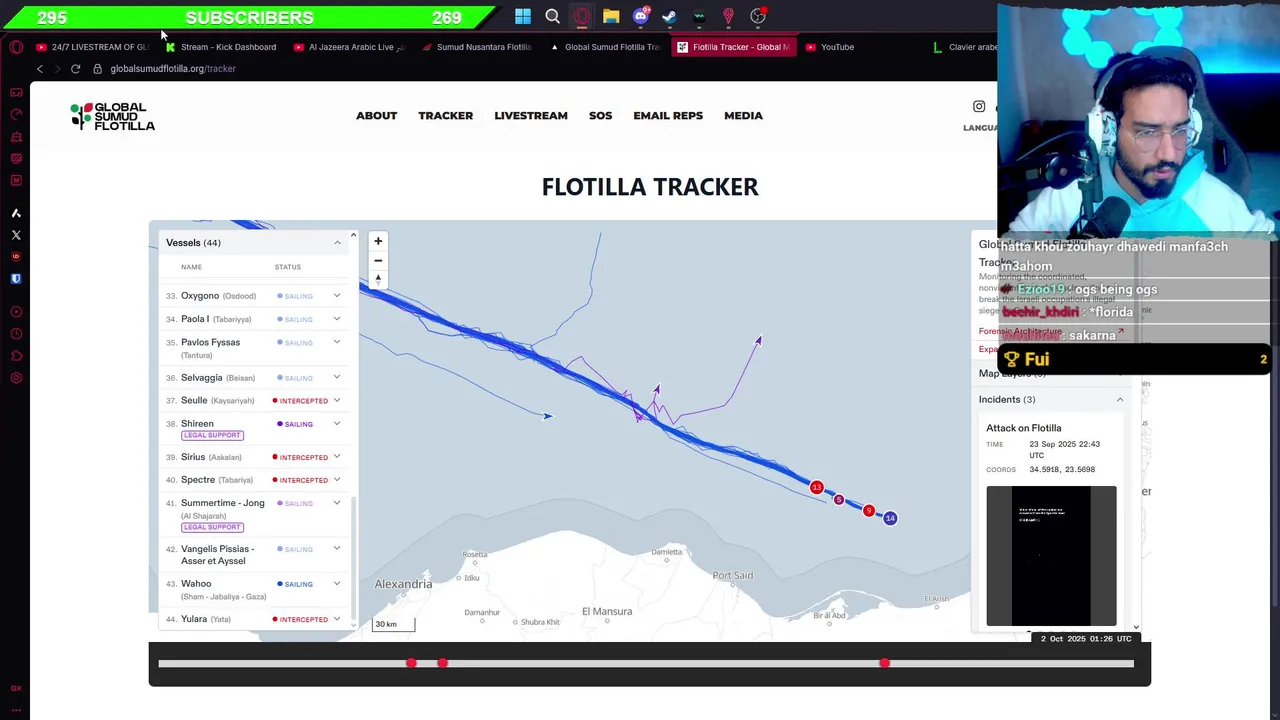
Task: Click the Opera GX taskbar icon
Action: [582, 16]
